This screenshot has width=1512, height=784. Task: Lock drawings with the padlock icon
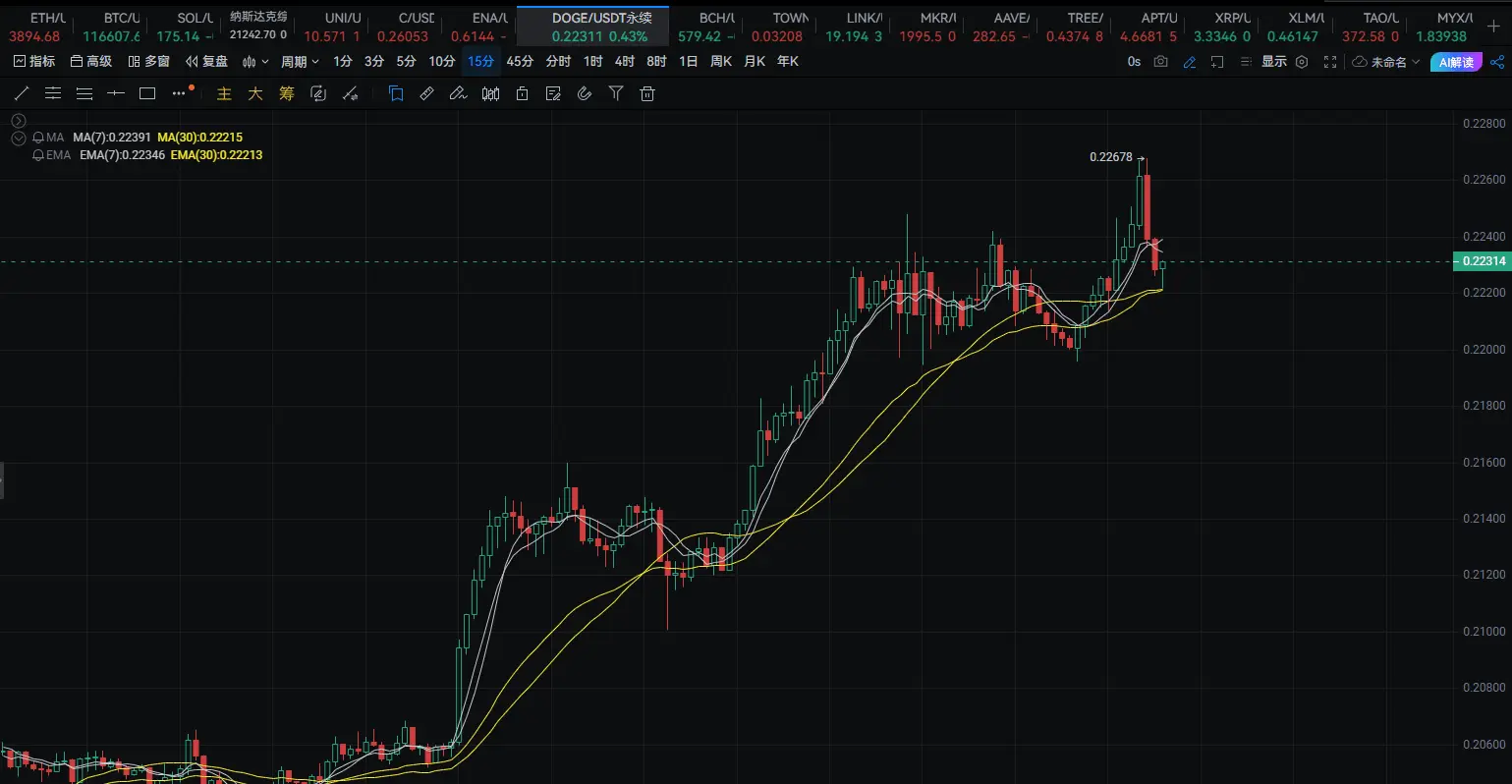point(522,93)
